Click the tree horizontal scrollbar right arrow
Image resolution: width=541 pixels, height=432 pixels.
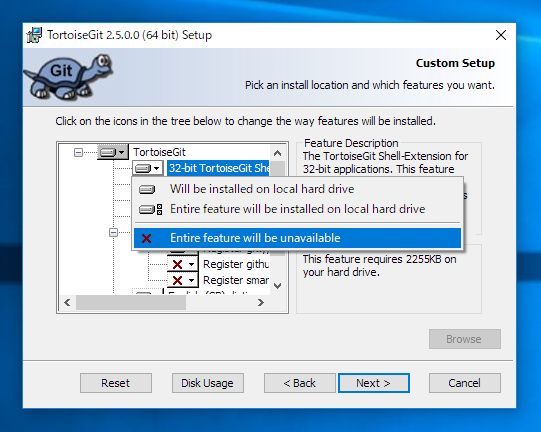click(261, 303)
